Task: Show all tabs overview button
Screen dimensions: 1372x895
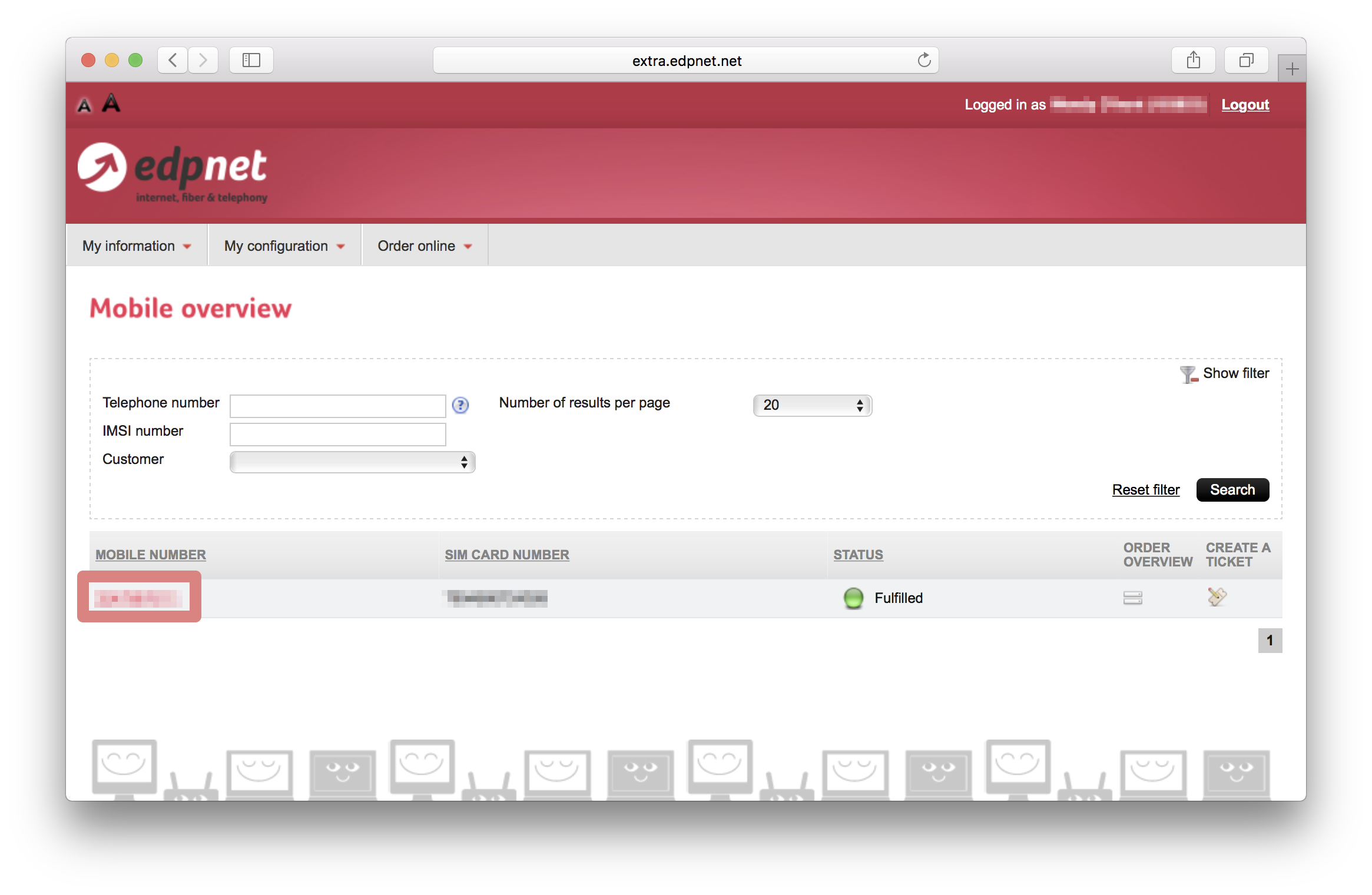Action: click(x=1247, y=60)
